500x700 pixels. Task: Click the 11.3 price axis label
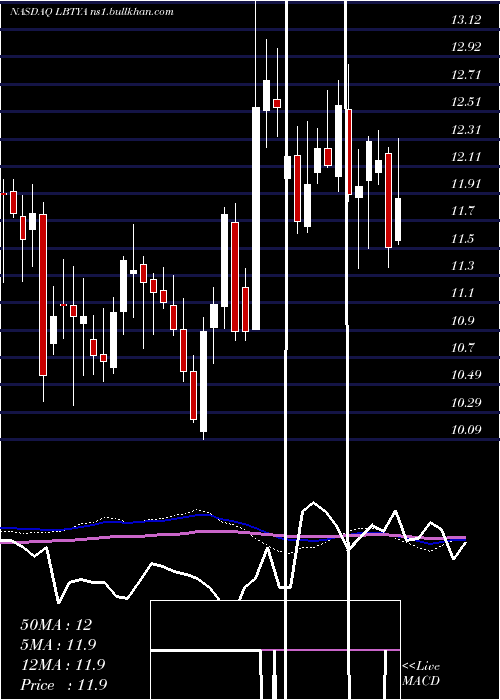point(462,266)
